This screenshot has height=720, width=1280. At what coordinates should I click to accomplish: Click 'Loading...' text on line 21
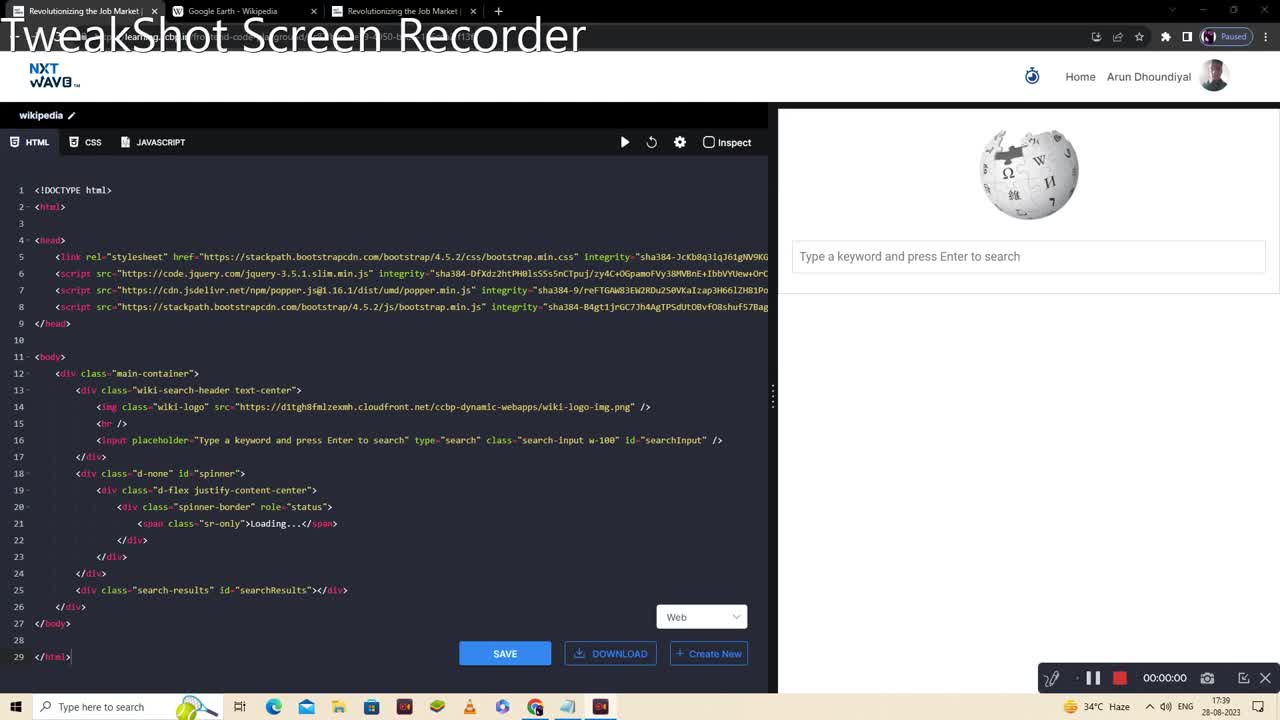point(275,523)
